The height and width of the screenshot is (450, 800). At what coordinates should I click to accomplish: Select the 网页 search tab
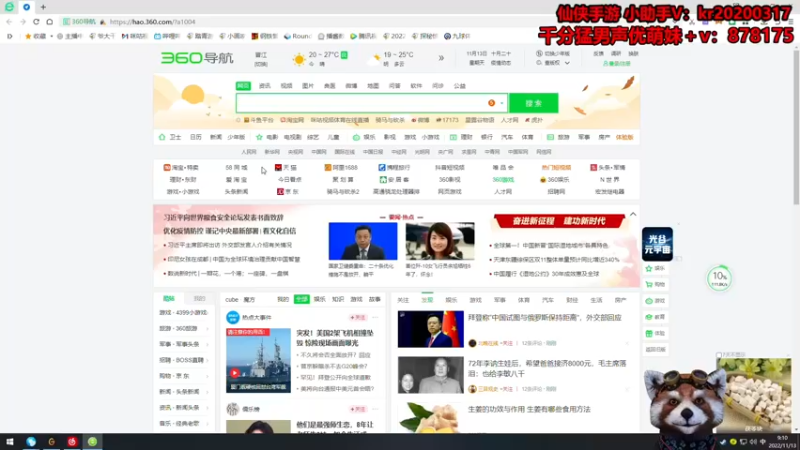point(243,86)
